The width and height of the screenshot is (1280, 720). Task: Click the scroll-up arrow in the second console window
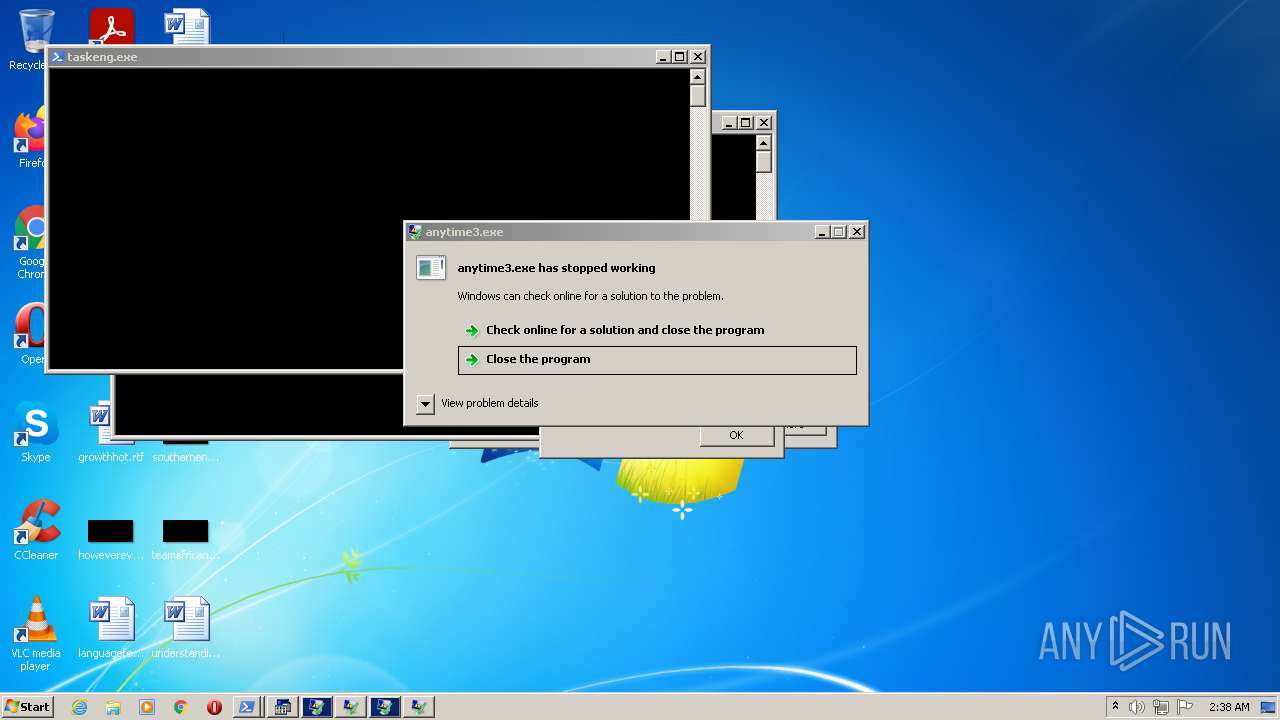tap(764, 143)
